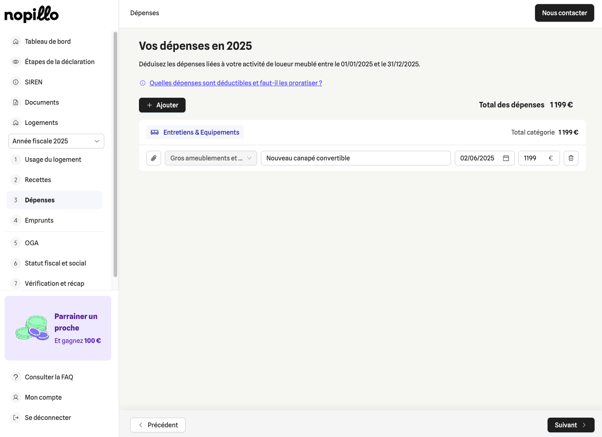
Task: Go to Documents in sidebar
Action: click(41, 102)
